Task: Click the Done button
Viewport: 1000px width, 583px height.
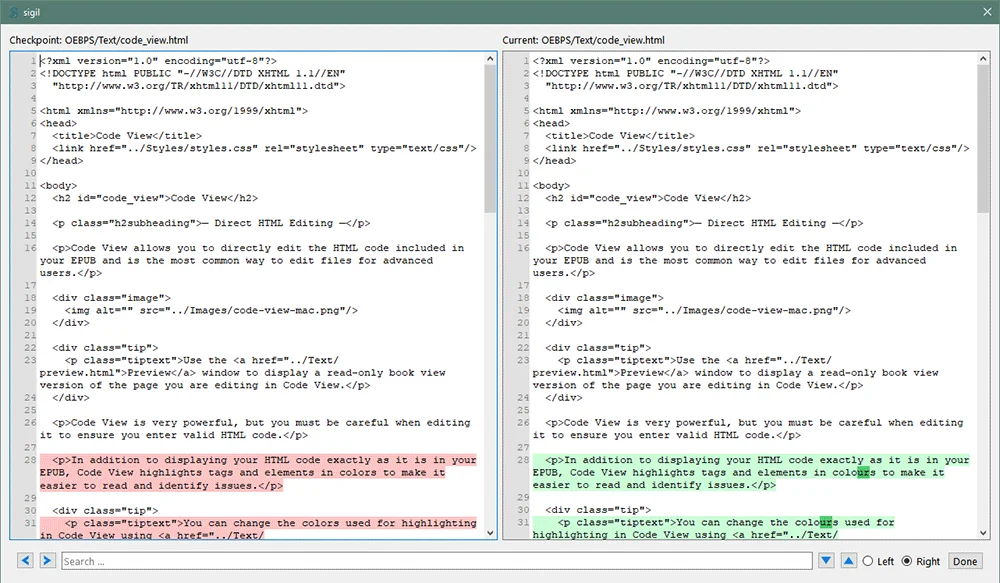Action: click(x=965, y=561)
